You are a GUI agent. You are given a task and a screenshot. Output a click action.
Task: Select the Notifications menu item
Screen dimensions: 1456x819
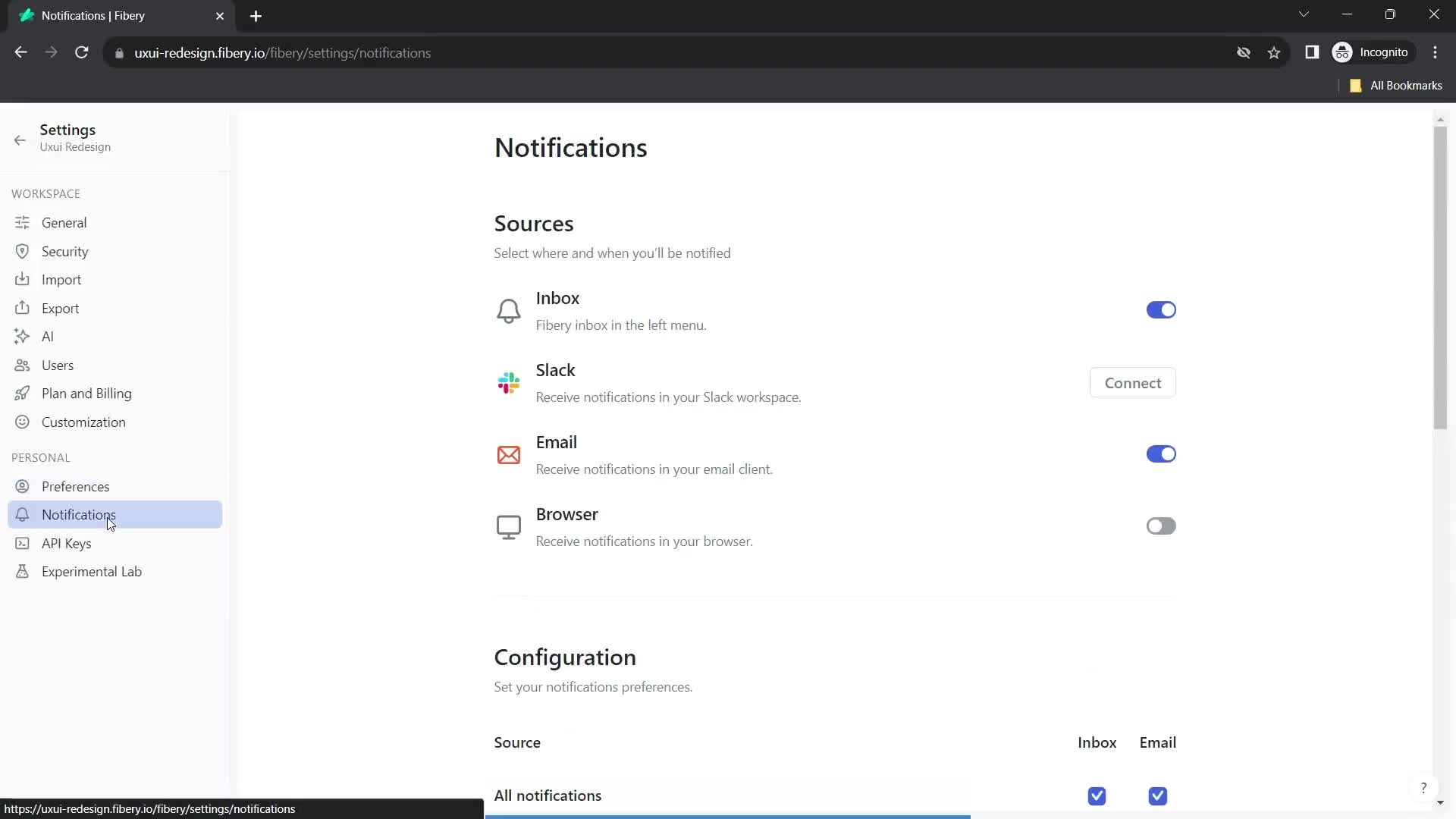tap(78, 514)
